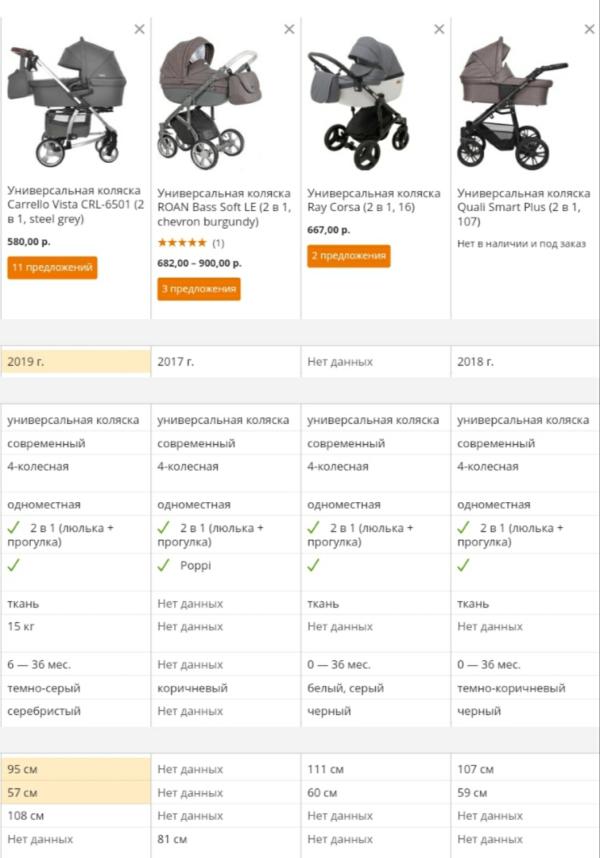Click the Carrello Vista stroller image

68,102
